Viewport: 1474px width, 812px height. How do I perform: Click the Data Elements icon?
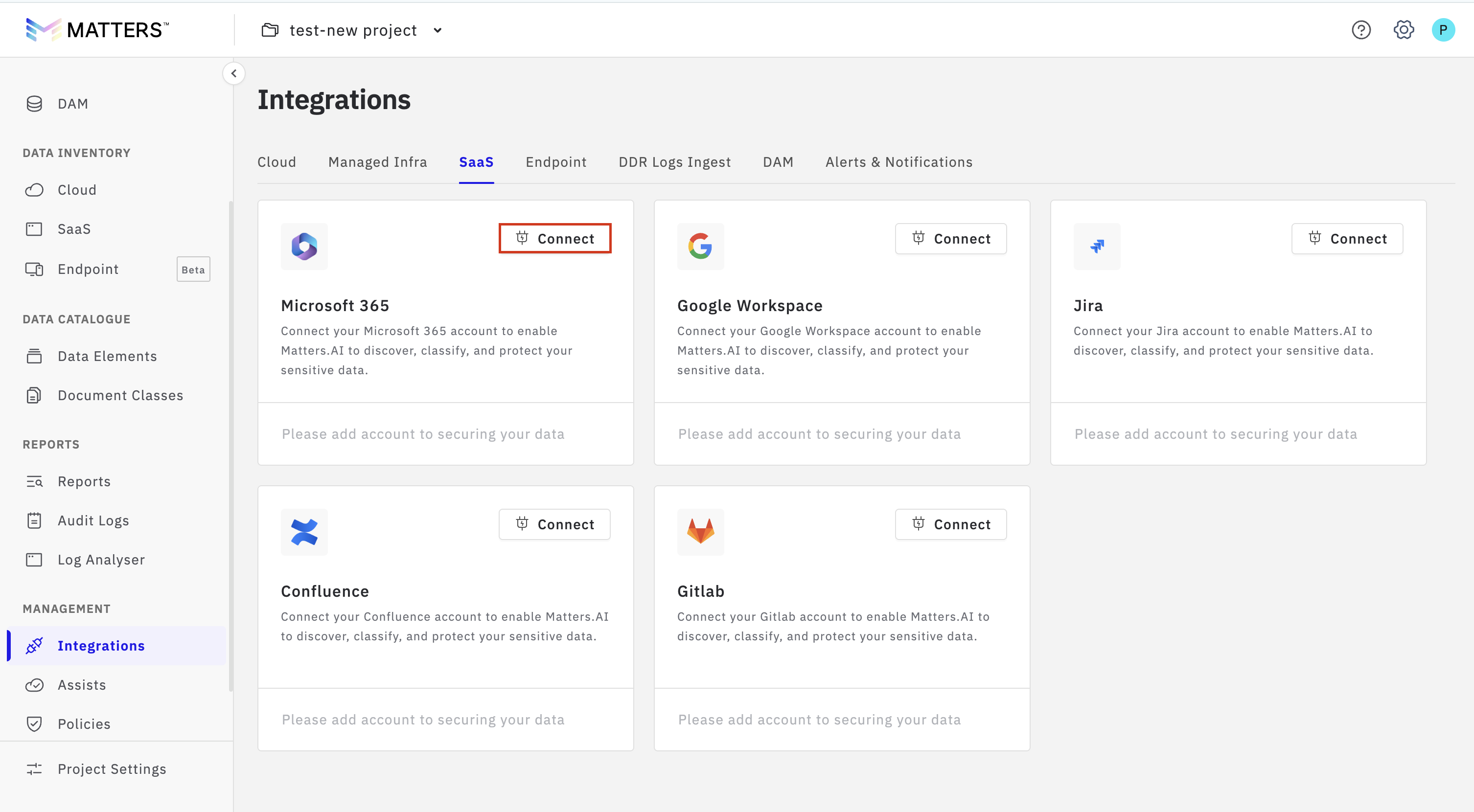point(34,356)
